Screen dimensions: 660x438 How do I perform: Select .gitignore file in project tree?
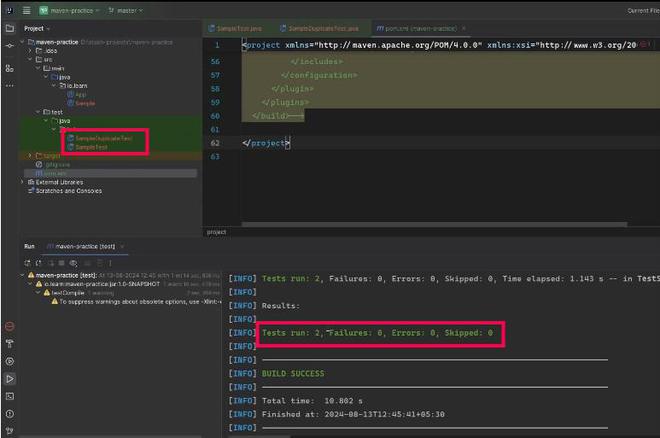click(x=53, y=165)
